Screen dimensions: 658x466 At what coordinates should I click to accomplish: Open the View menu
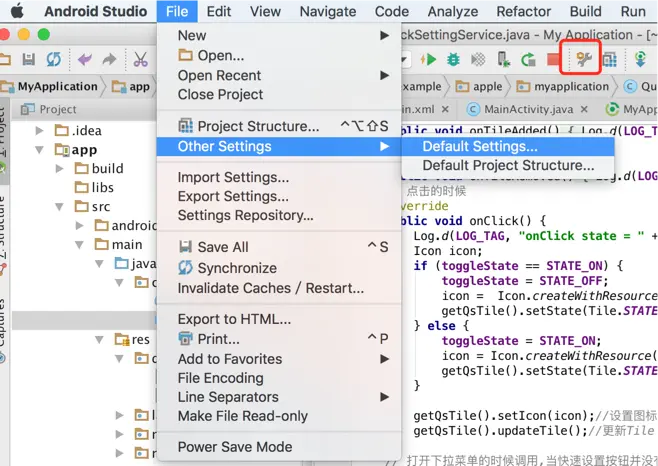[x=265, y=11]
